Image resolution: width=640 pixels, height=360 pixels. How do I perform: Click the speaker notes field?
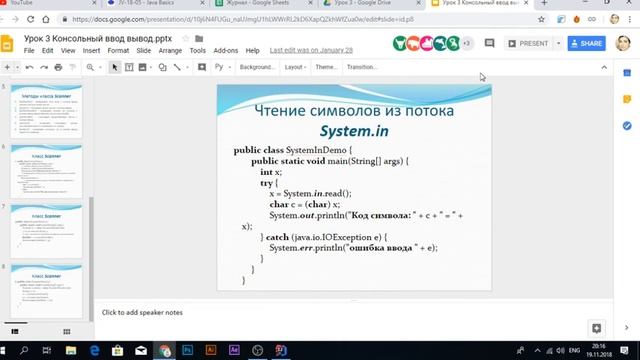(x=353, y=313)
